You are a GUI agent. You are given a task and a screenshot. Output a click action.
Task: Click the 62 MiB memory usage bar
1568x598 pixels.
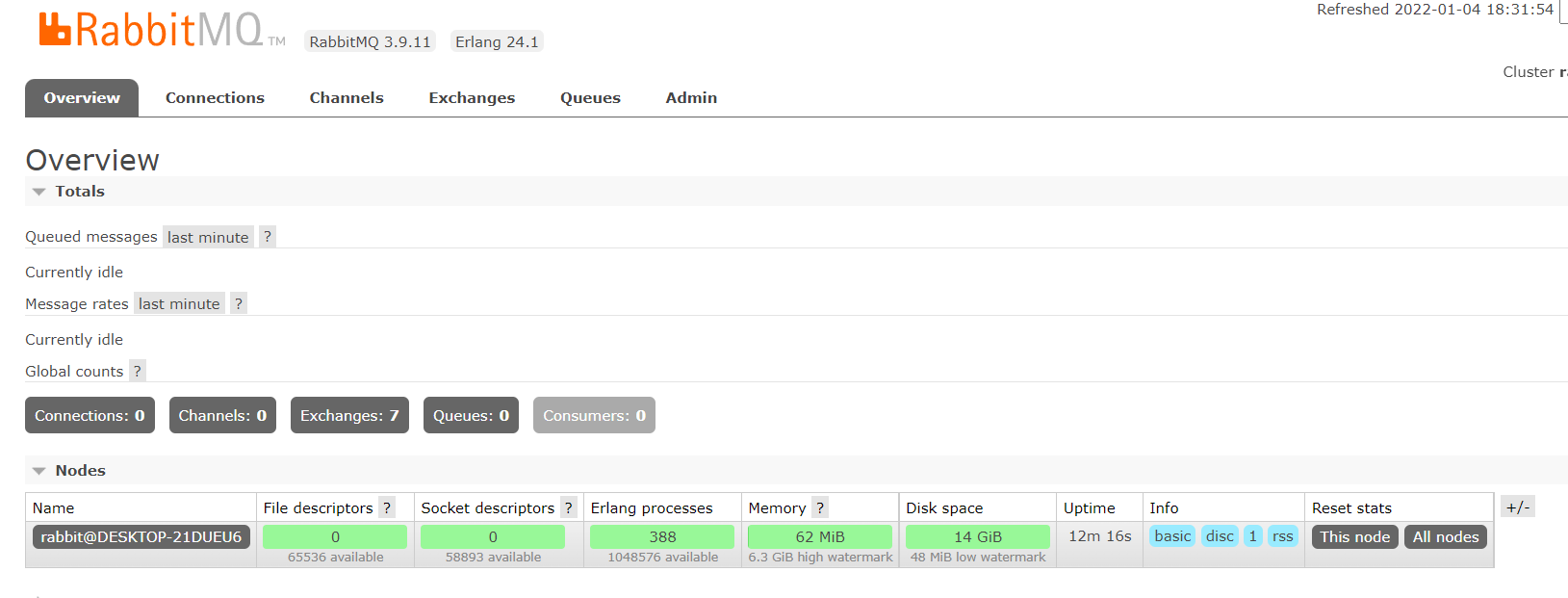[820, 537]
